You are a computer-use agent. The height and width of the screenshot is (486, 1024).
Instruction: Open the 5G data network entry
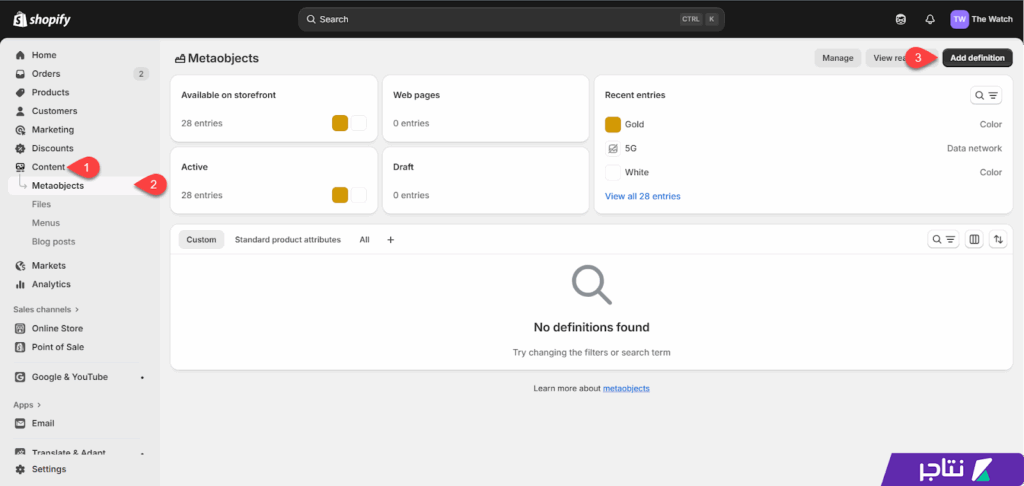pos(631,148)
